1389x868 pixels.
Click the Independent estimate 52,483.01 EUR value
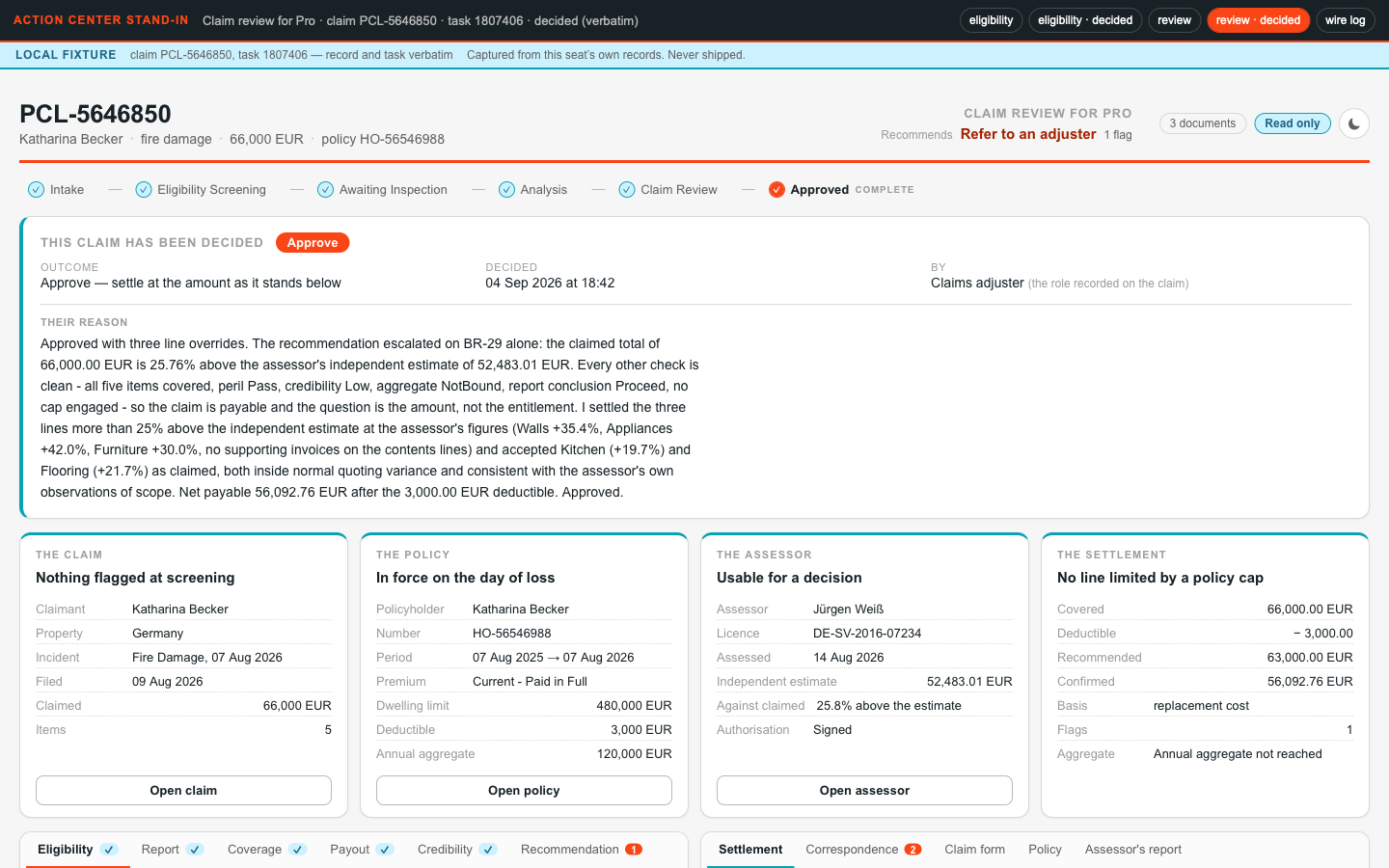click(969, 682)
